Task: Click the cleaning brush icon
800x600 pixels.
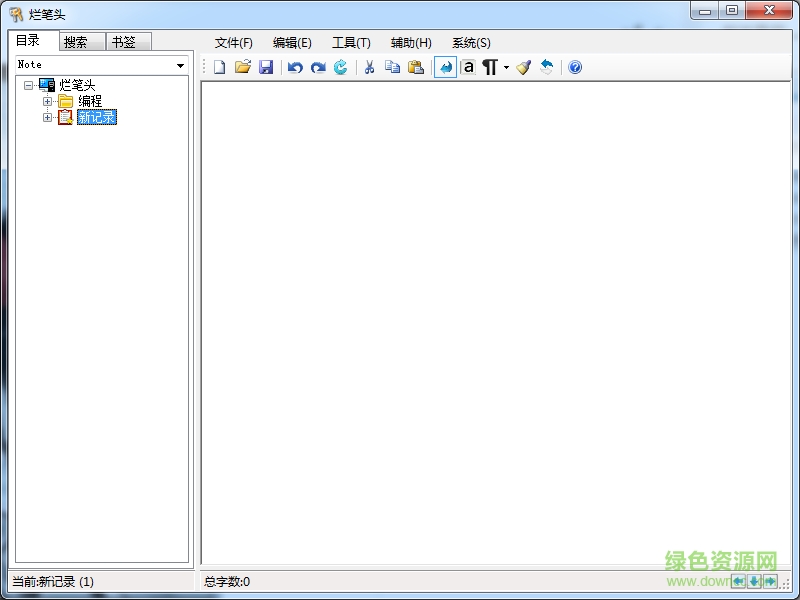Action: 523,67
